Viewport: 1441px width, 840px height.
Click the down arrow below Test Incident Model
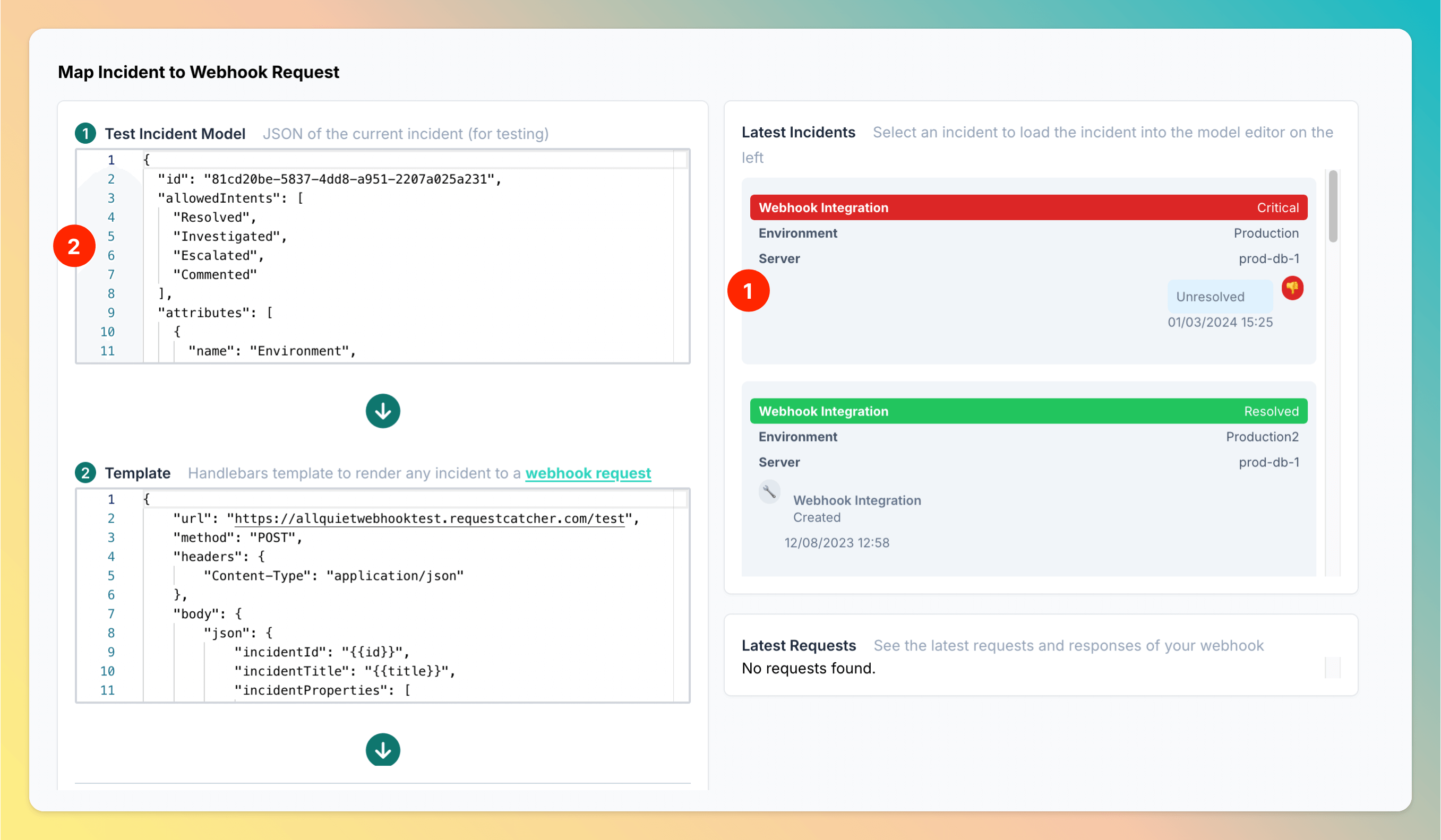tap(383, 411)
